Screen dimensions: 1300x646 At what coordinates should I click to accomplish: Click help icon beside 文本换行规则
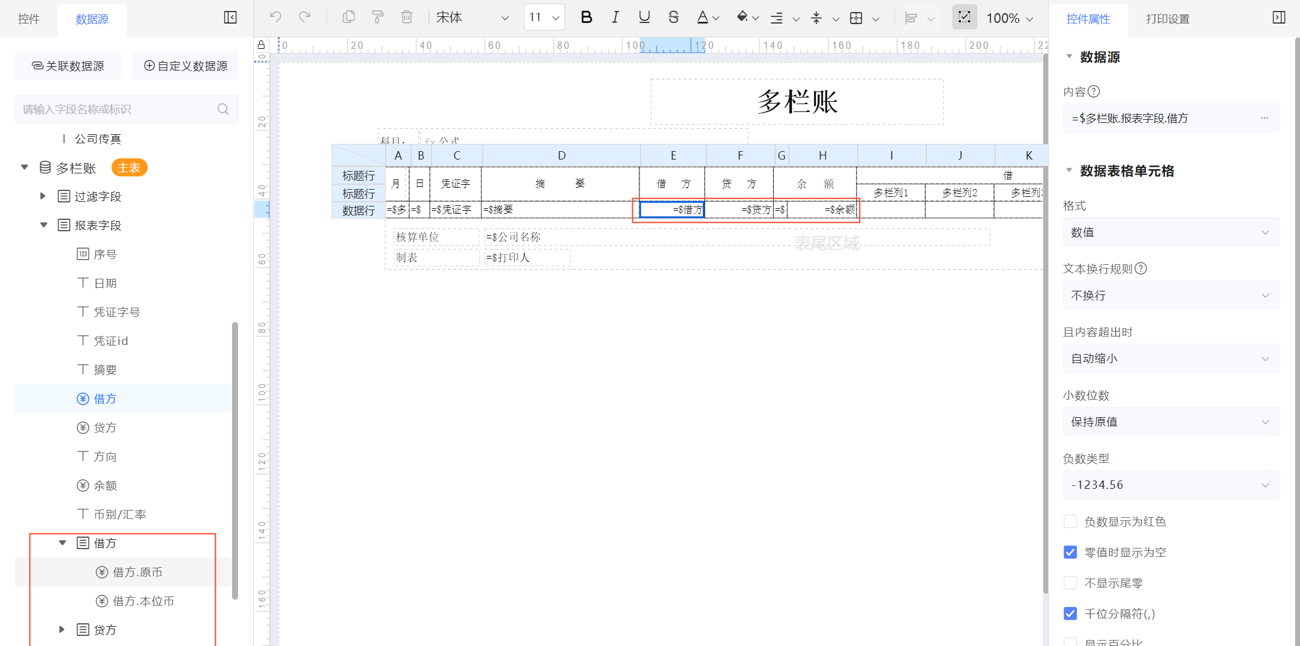coord(1141,268)
